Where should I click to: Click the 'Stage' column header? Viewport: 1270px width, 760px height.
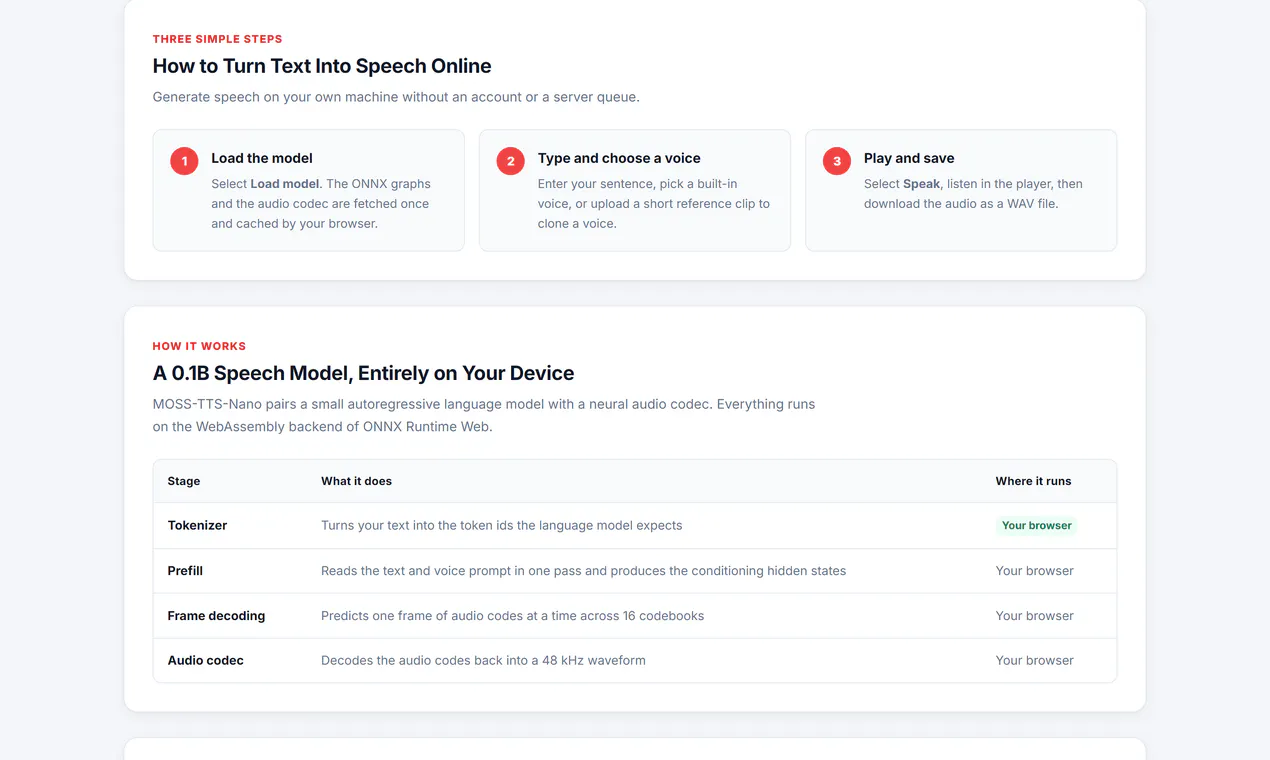184,481
